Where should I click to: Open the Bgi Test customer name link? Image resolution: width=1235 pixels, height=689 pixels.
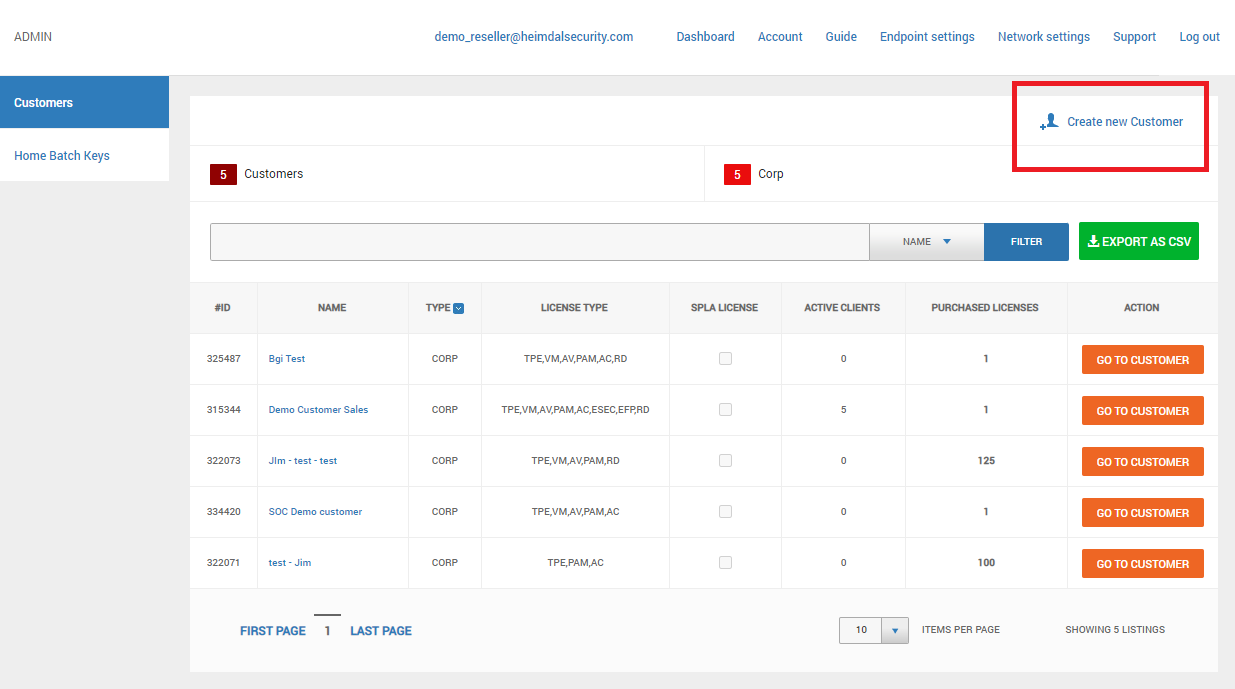287,359
